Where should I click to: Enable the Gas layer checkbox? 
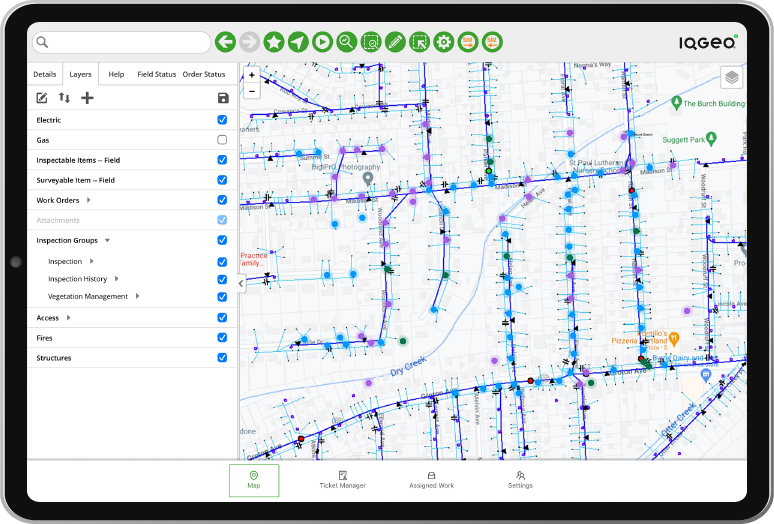click(x=222, y=140)
